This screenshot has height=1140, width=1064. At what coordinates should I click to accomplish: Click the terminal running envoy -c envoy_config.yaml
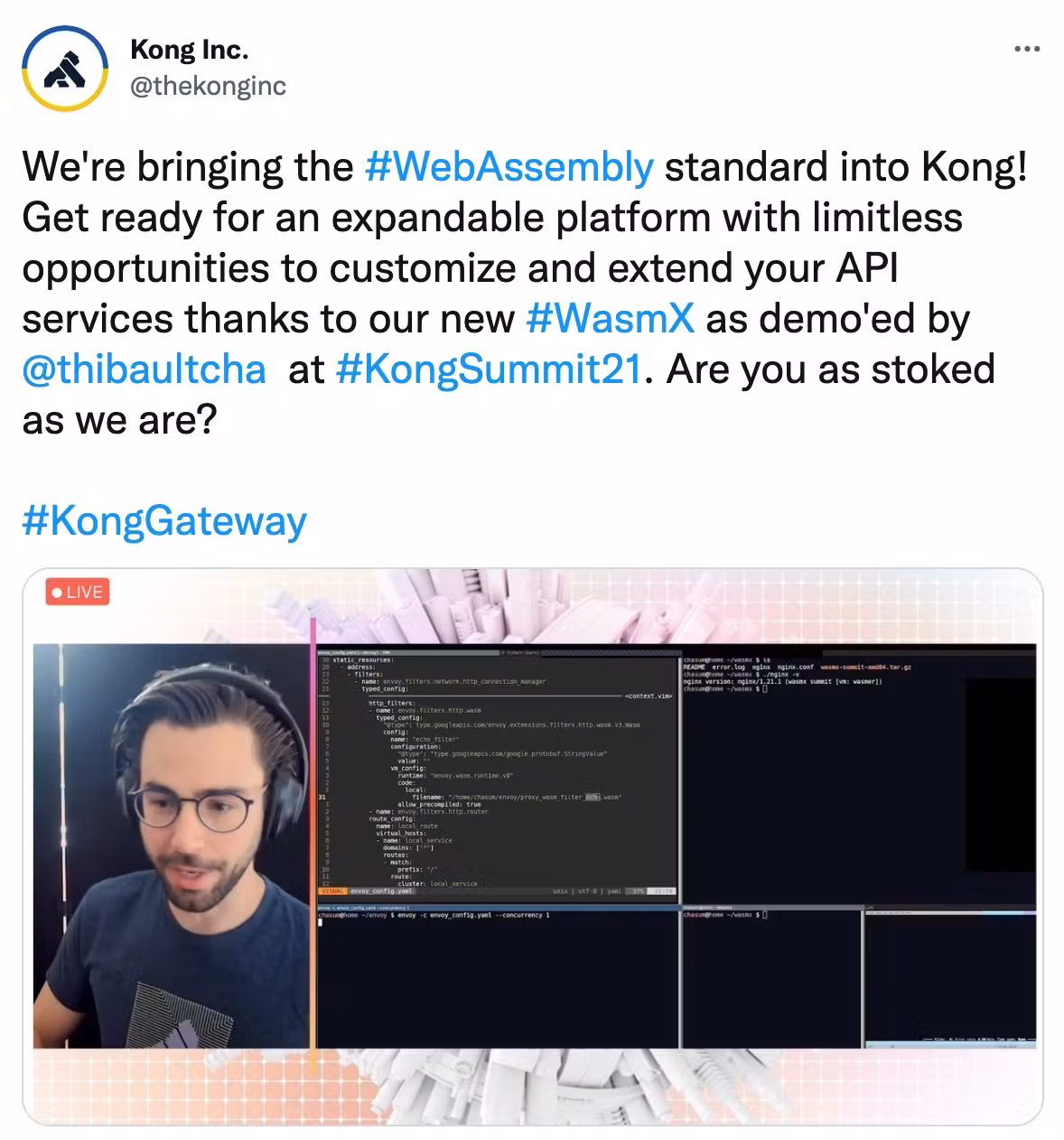497,977
